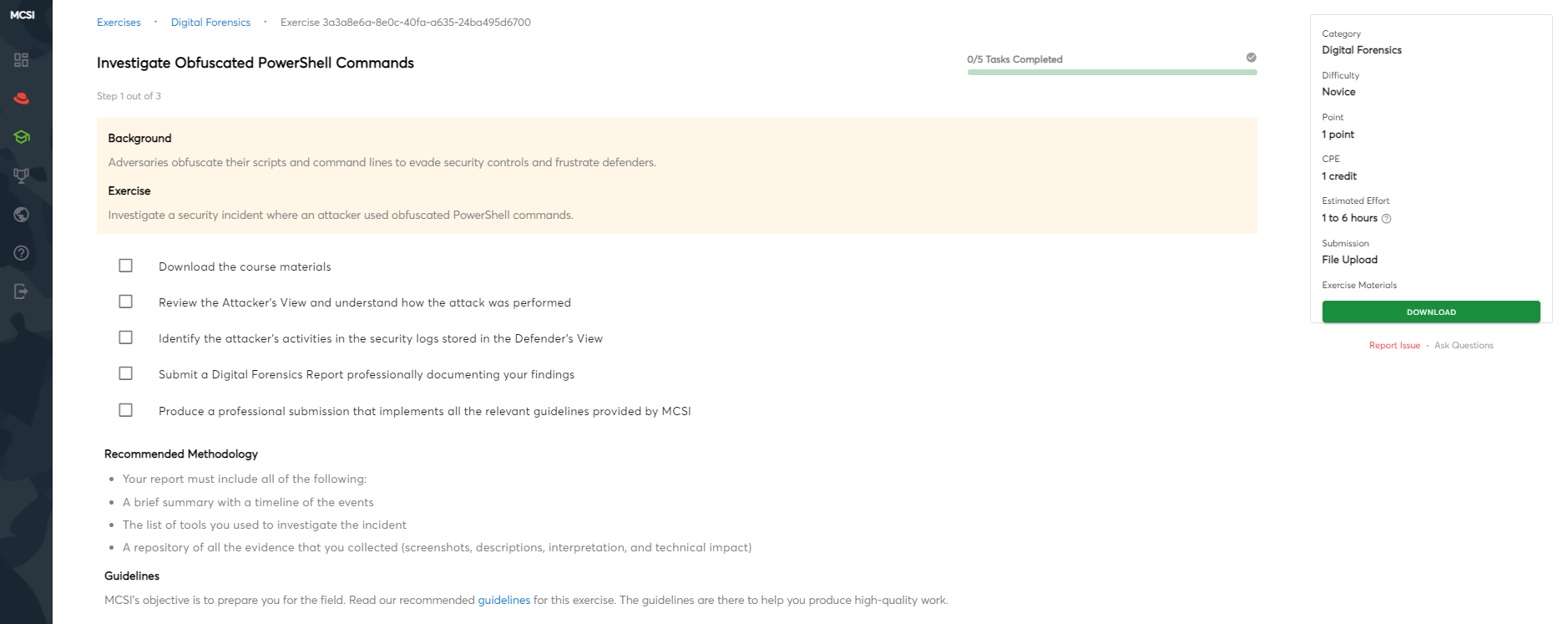This screenshot has width=1568, height=624.
Task: Open the red hat sidebar icon
Action: (22, 99)
